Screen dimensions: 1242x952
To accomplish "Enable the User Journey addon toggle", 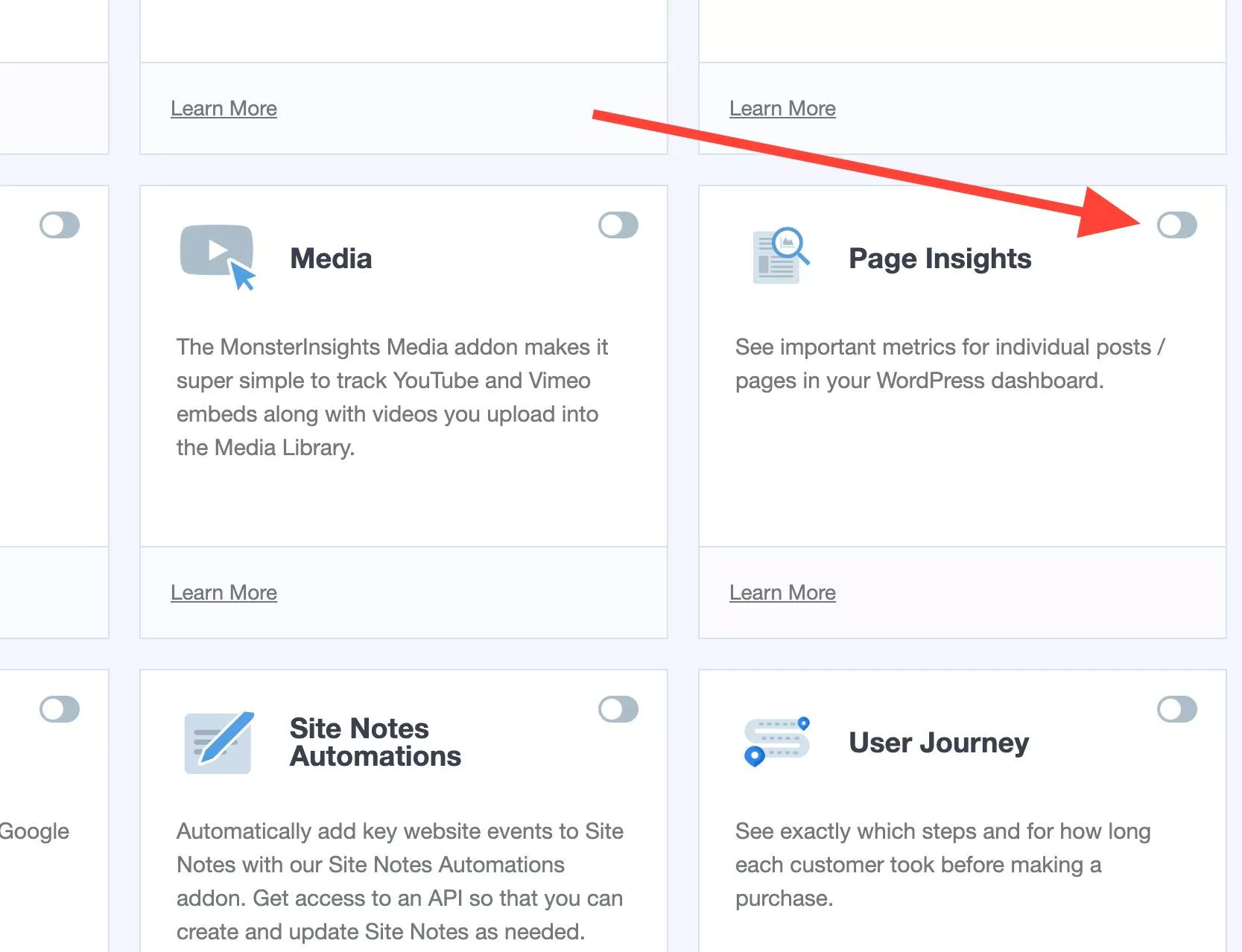I will coord(1177,709).
